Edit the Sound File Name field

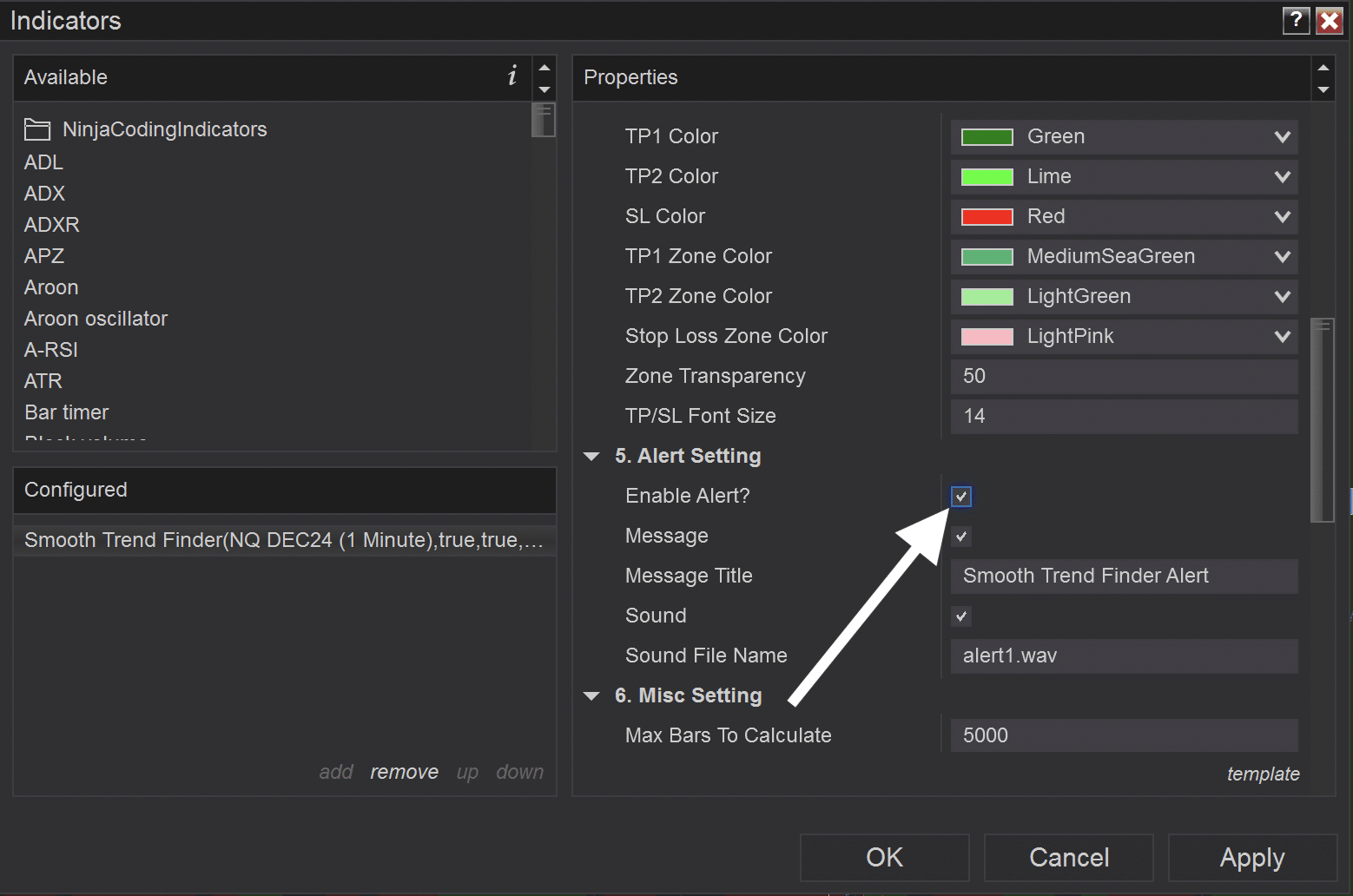(x=1125, y=656)
